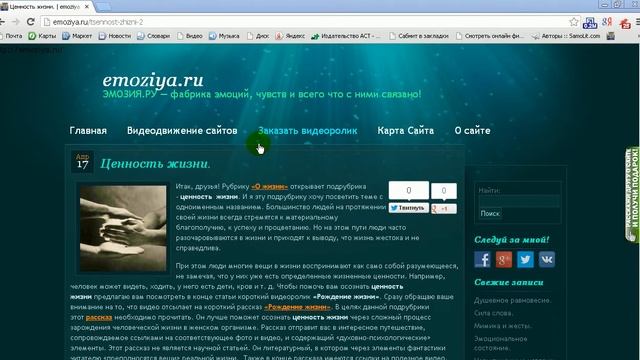Follow the orange рассказ link
The image size is (640, 360).
coord(99,317)
